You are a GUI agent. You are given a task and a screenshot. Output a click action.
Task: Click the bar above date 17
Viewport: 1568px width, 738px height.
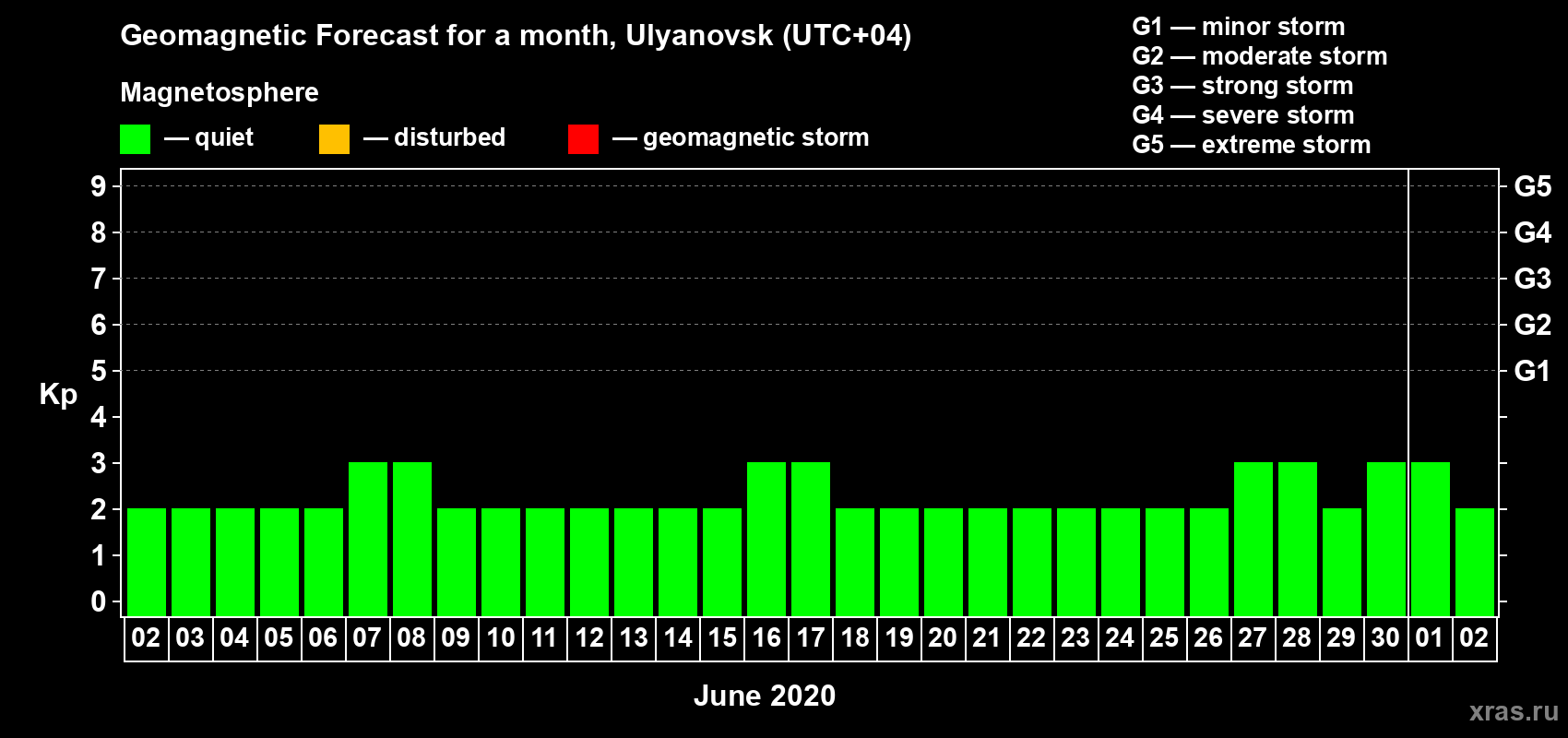click(x=811, y=539)
